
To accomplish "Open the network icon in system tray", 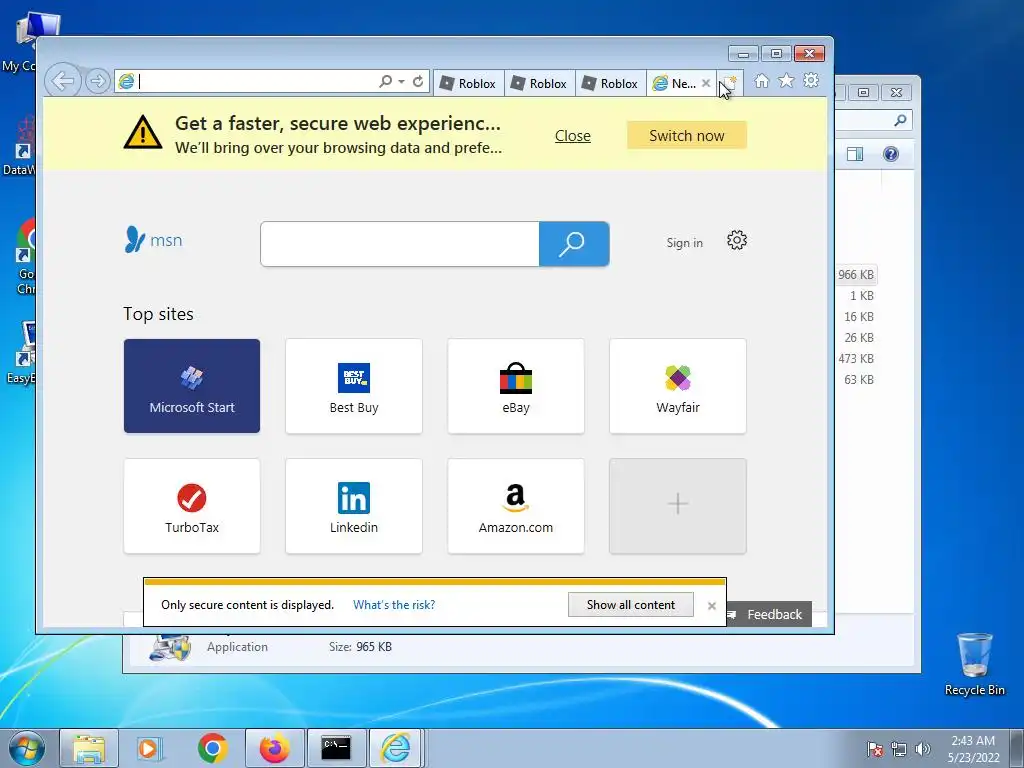I will click(899, 749).
